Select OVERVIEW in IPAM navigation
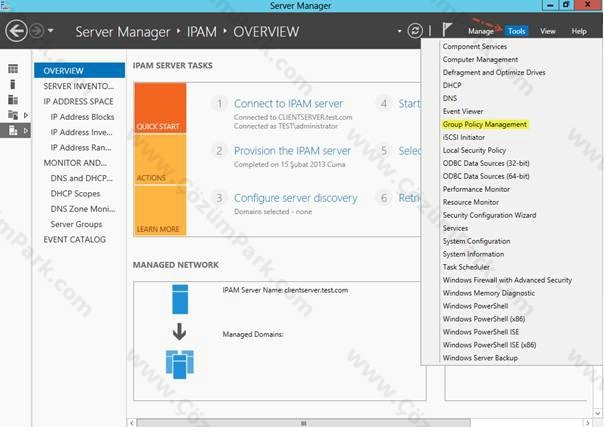 pyautogui.click(x=79, y=70)
